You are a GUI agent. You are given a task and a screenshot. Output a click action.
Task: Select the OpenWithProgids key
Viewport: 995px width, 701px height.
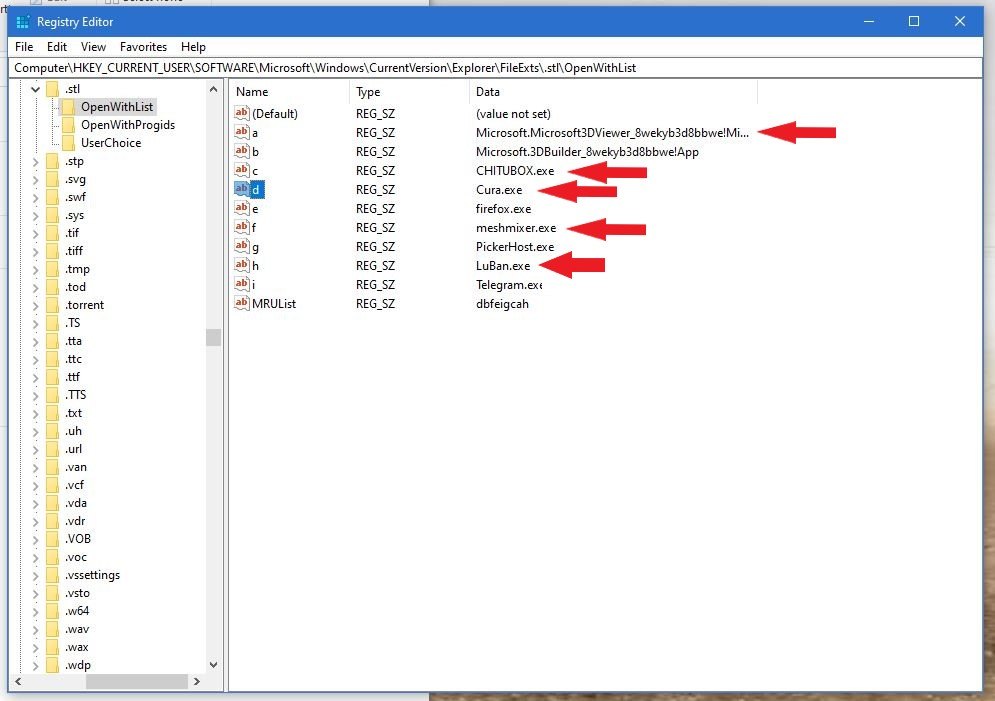pyautogui.click(x=128, y=125)
